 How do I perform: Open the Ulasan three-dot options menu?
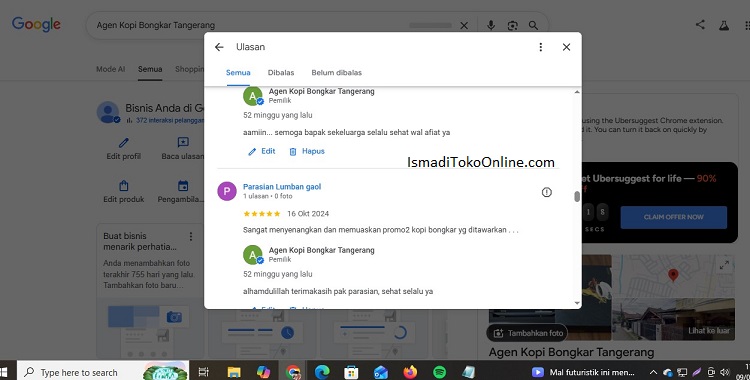click(x=540, y=47)
